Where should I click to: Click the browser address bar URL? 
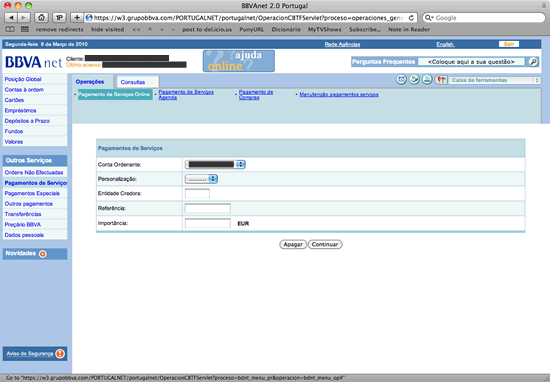click(x=247, y=18)
